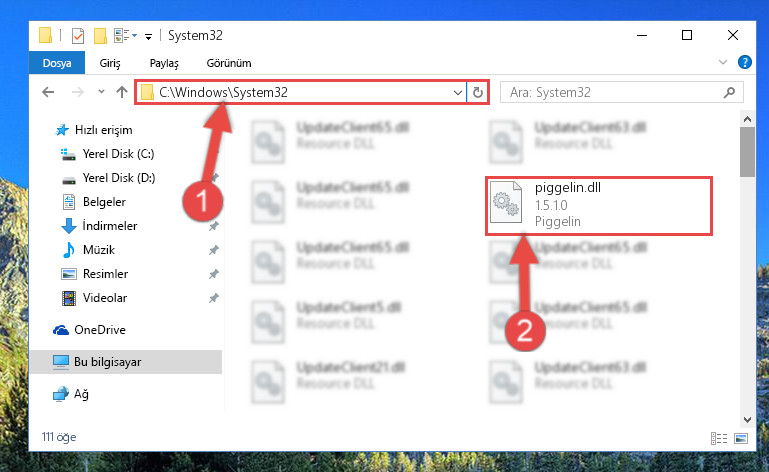This screenshot has height=472, width=769.
Task: Click the vertical scrollbar thumb
Action: [x=747, y=152]
